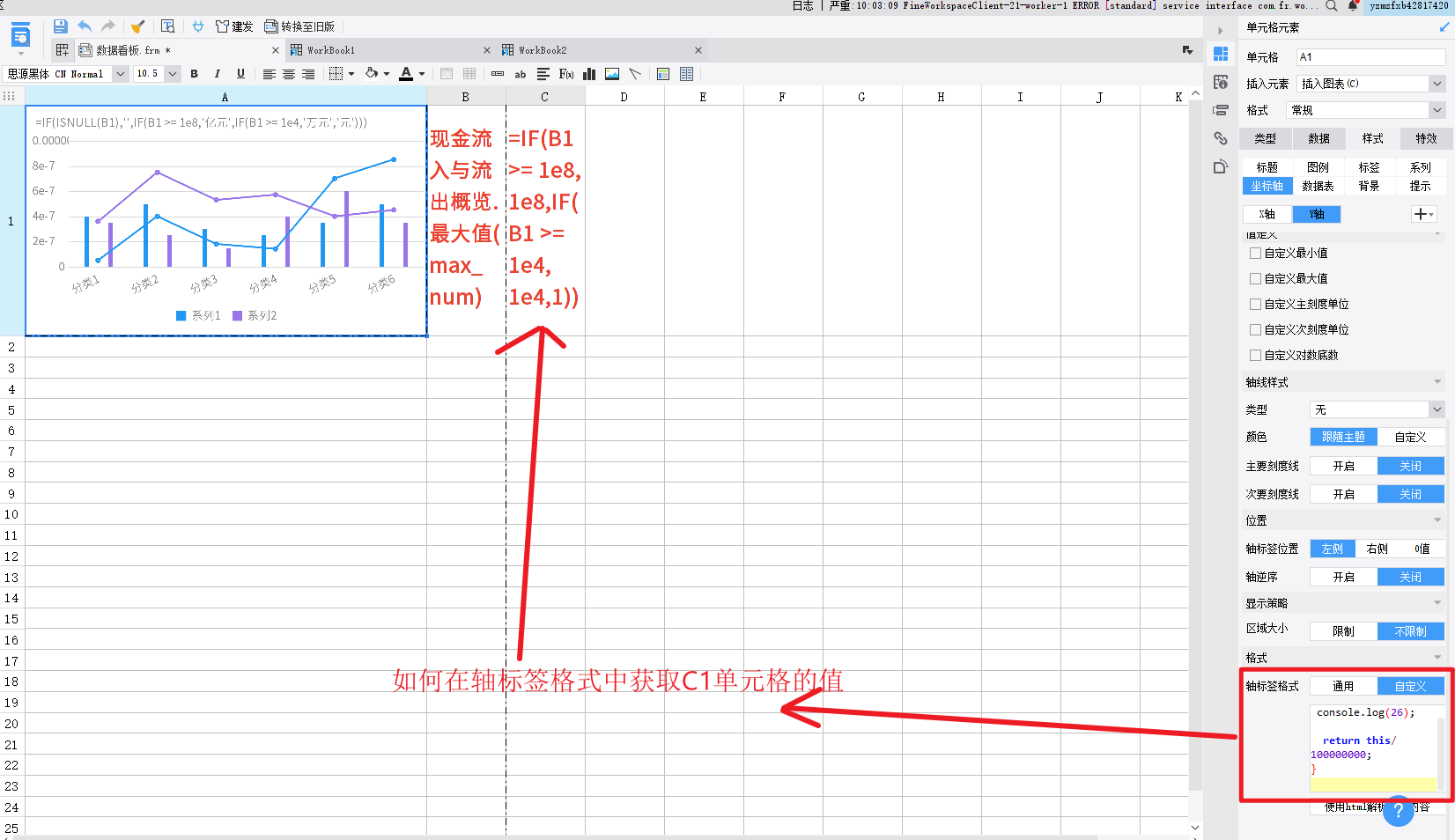1455x840 pixels.
Task: Enable 自定义最大值 checkbox
Action: tap(1255, 278)
